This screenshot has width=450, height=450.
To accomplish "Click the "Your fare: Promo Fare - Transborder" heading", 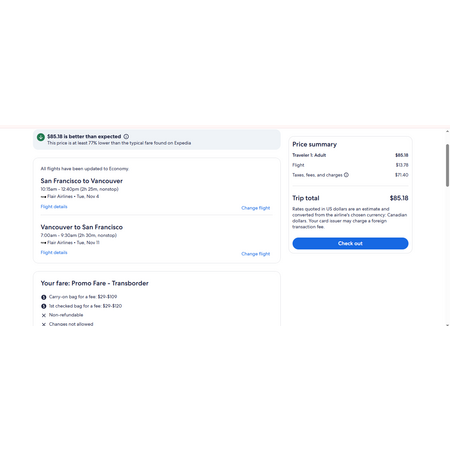I will (x=95, y=283).
